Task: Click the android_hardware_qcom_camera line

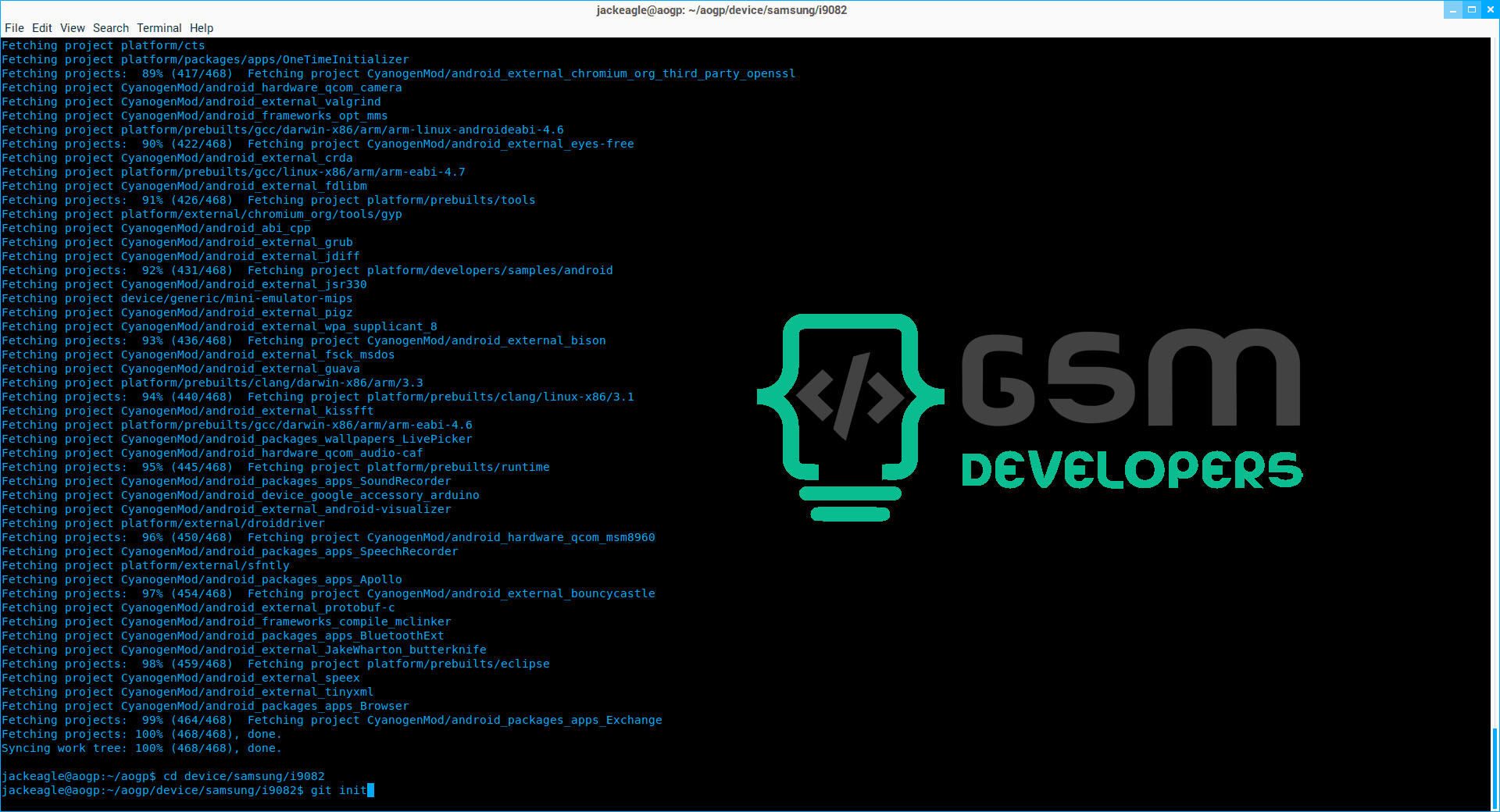Action: (x=202, y=87)
